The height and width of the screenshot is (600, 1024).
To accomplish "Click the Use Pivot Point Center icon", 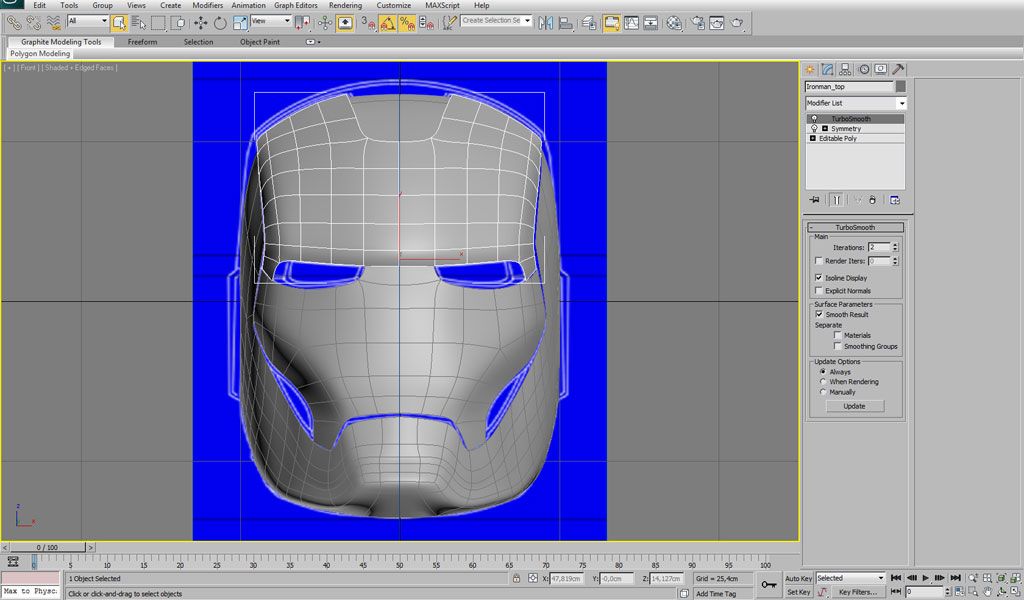I will click(302, 23).
